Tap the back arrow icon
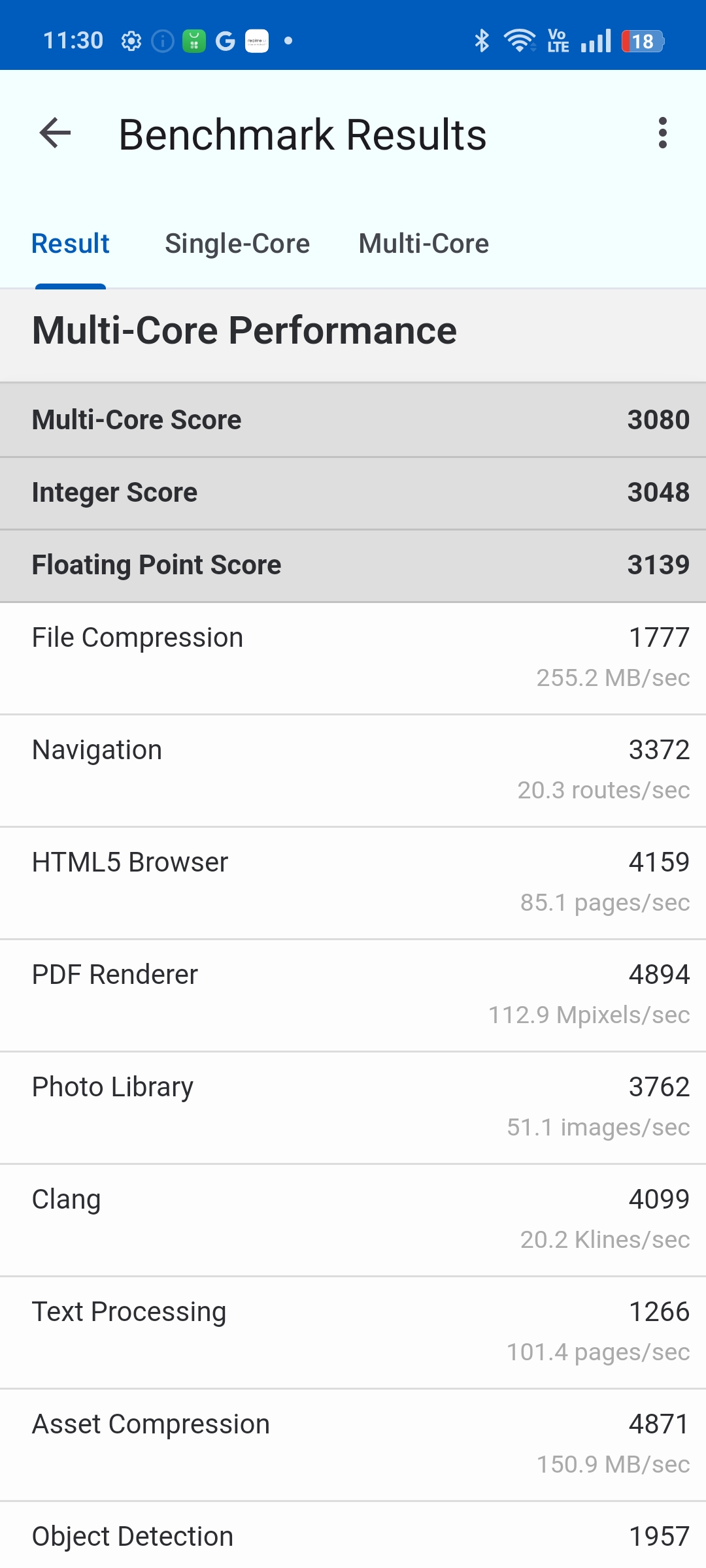Screen dimensions: 706x1568 (x=55, y=133)
